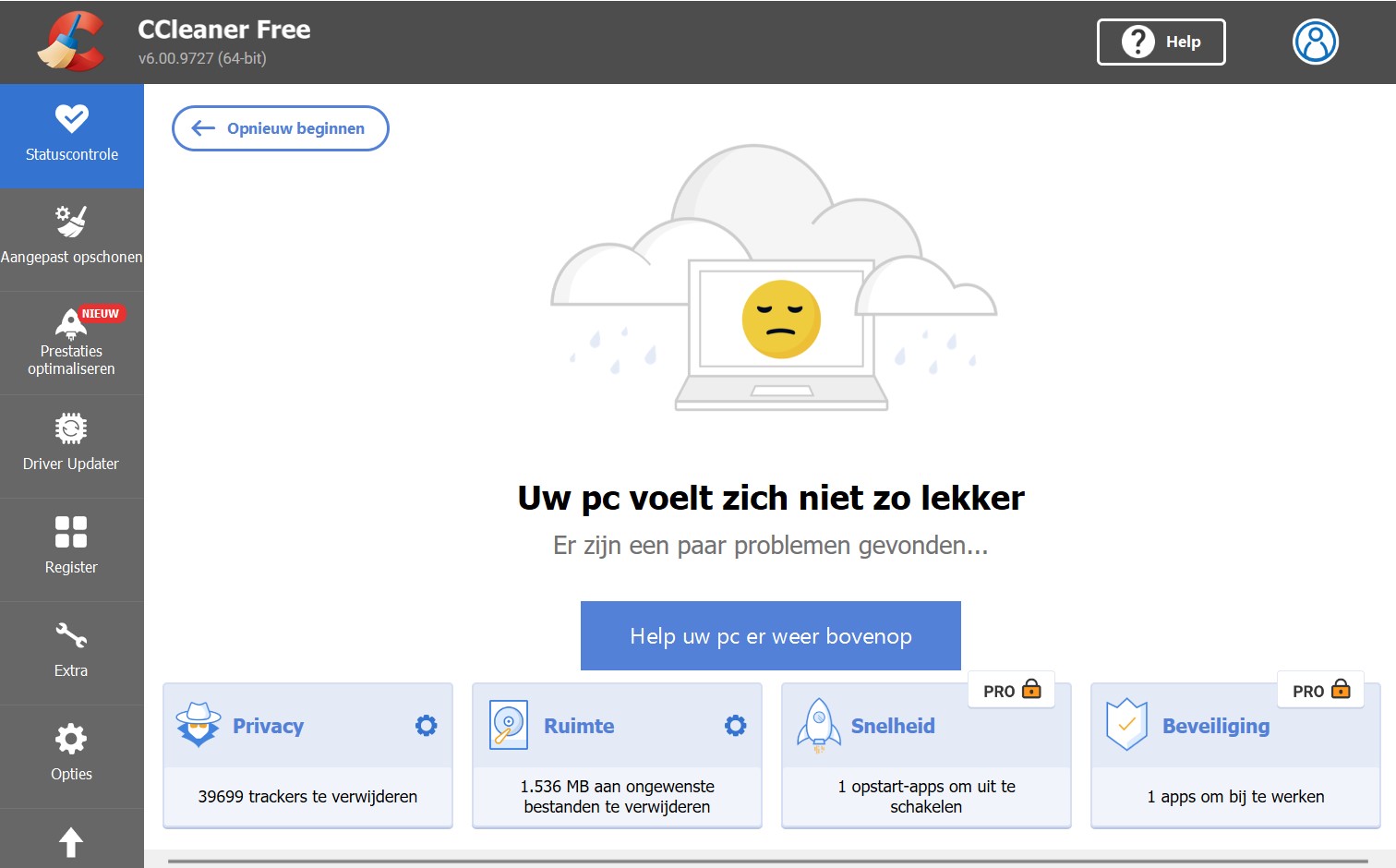Screen dimensions: 1396x868
Task: Click the Snelheid rocket icon
Action: (818, 726)
